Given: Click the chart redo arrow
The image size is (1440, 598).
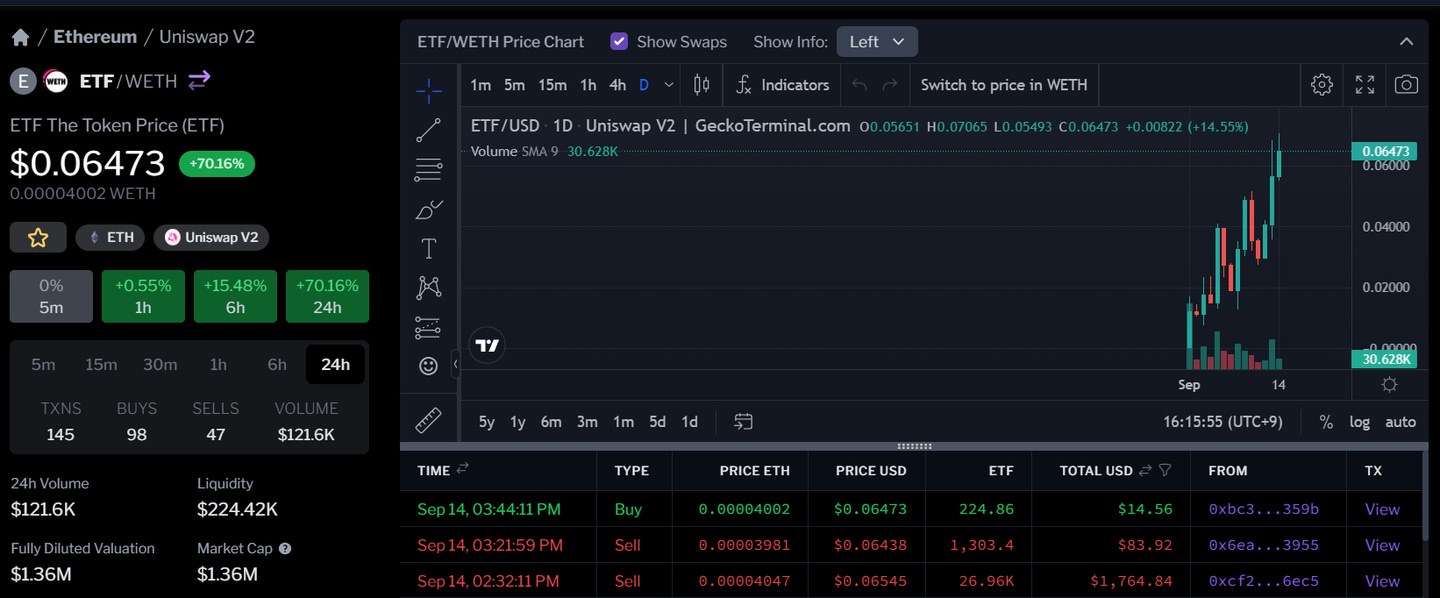Looking at the screenshot, I should (x=890, y=85).
